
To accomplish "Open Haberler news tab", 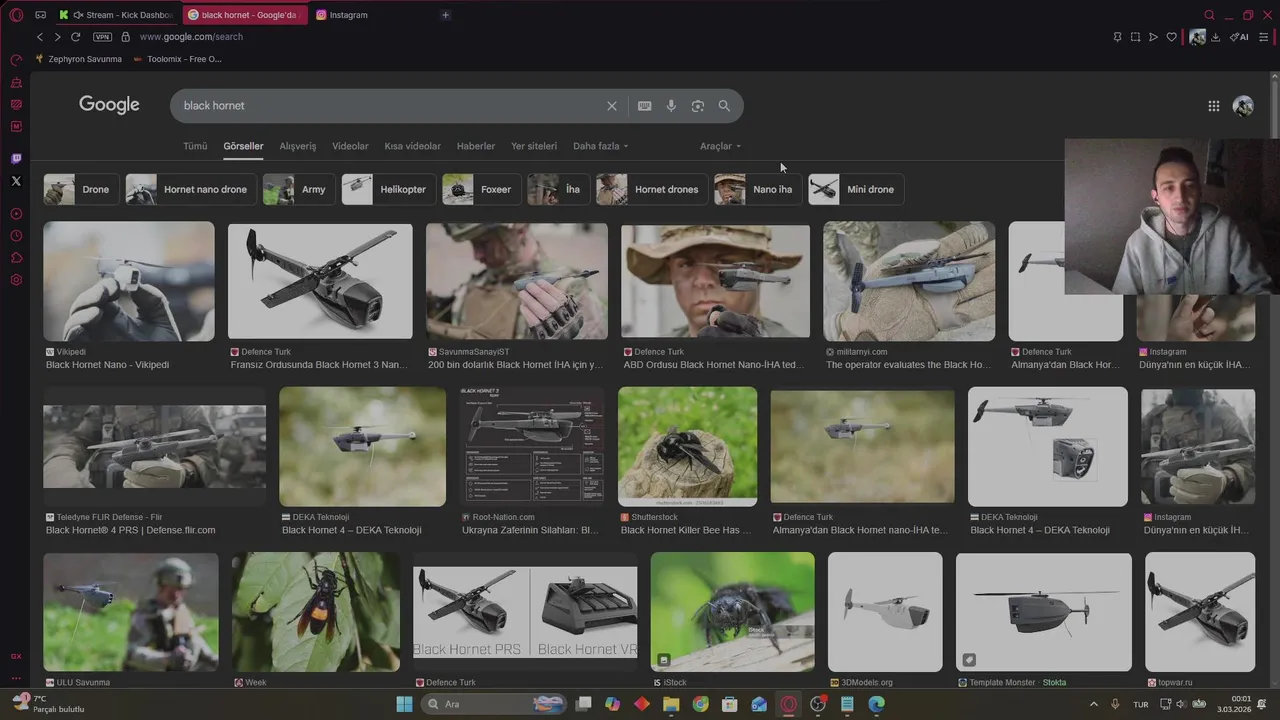I will click(x=476, y=146).
